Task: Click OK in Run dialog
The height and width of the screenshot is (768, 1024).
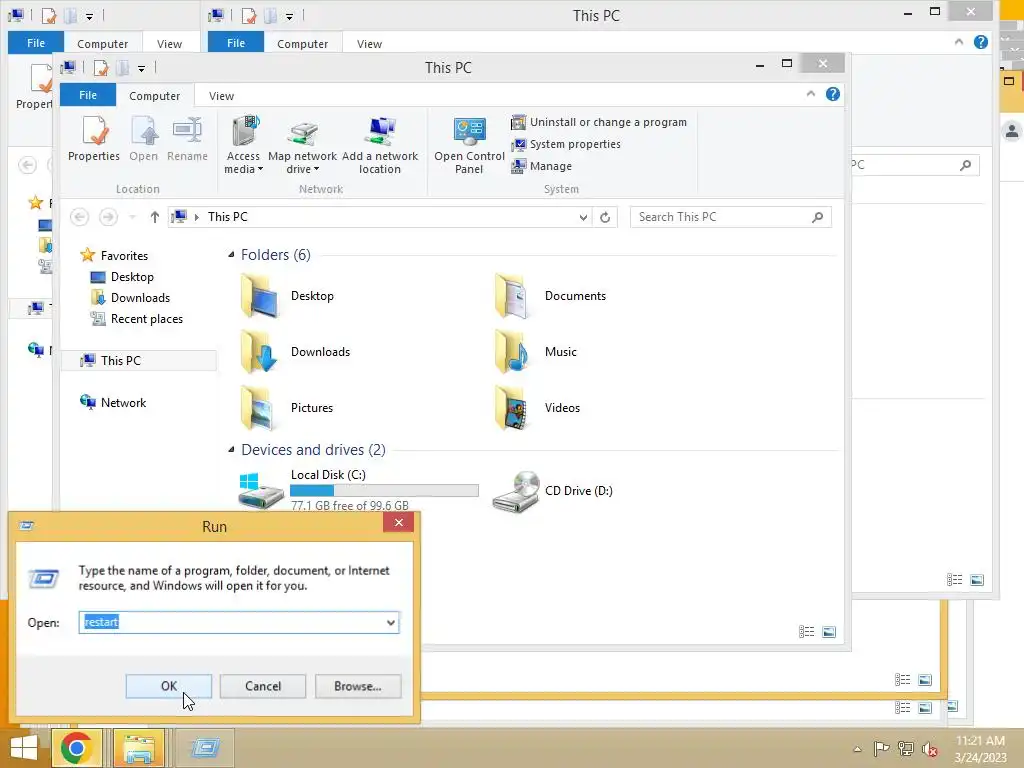Action: 168,686
